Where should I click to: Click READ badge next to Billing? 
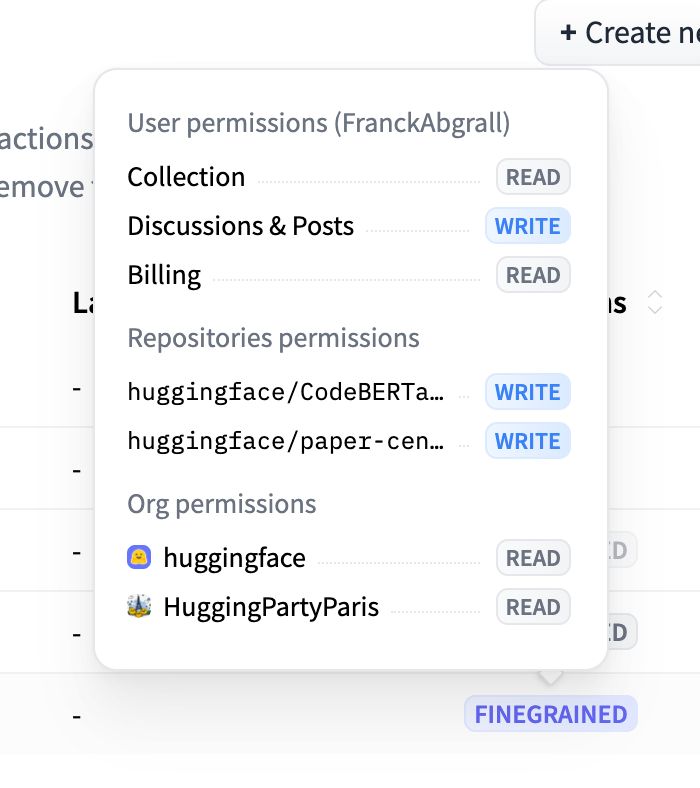[x=533, y=275]
